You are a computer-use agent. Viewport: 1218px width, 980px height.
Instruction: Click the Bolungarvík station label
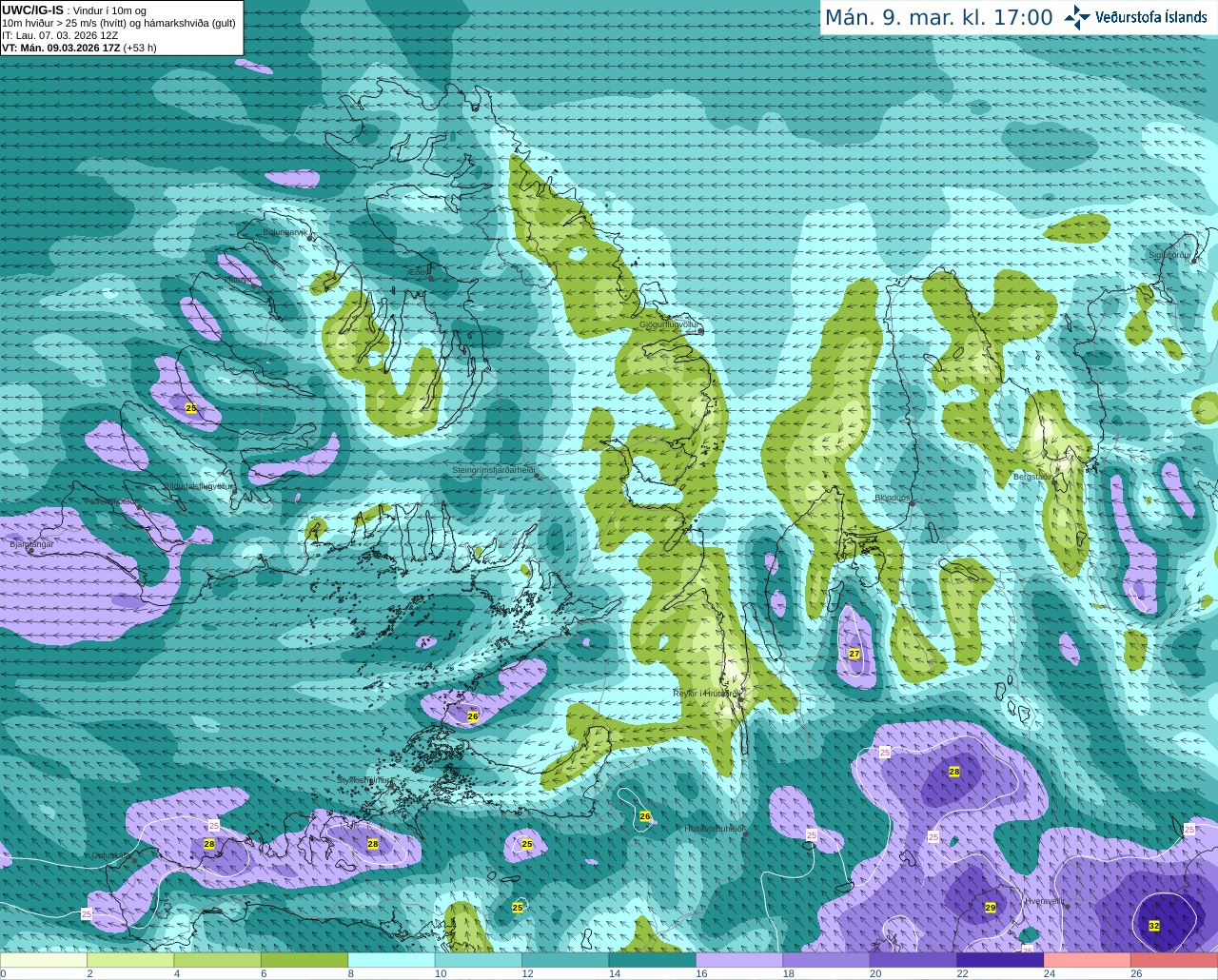pyautogui.click(x=285, y=231)
